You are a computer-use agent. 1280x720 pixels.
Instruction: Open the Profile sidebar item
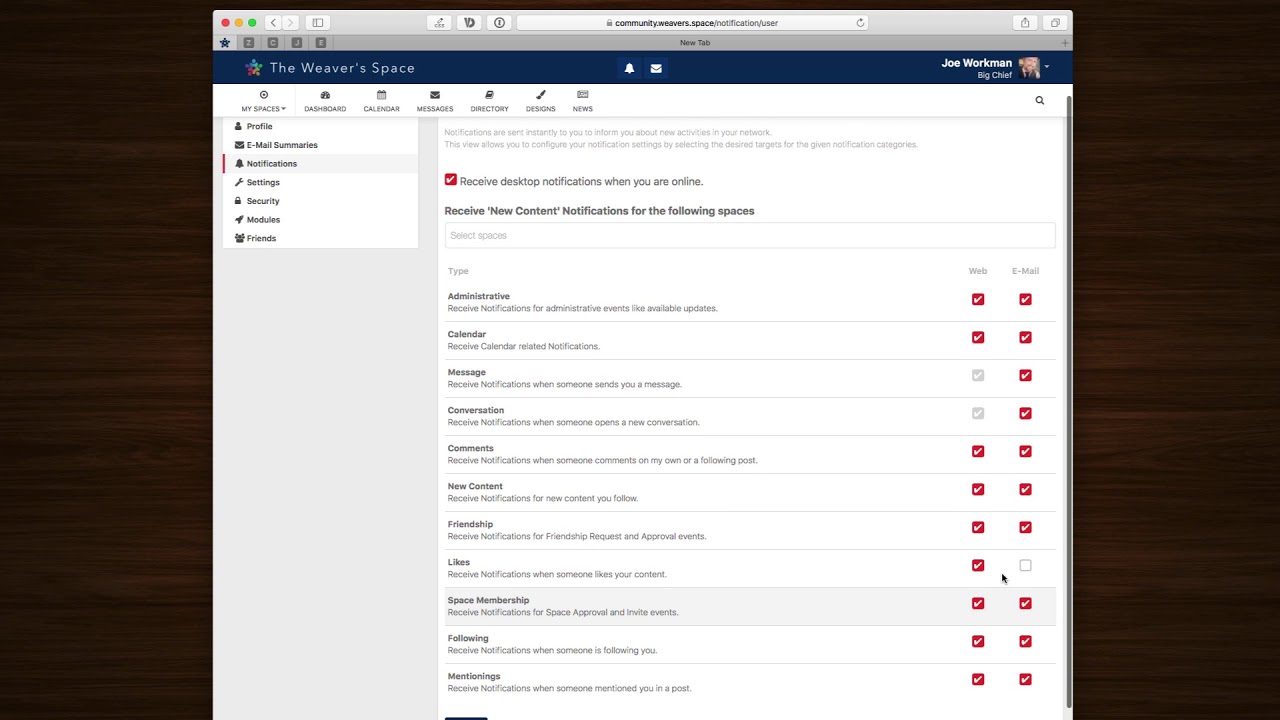click(320, 126)
